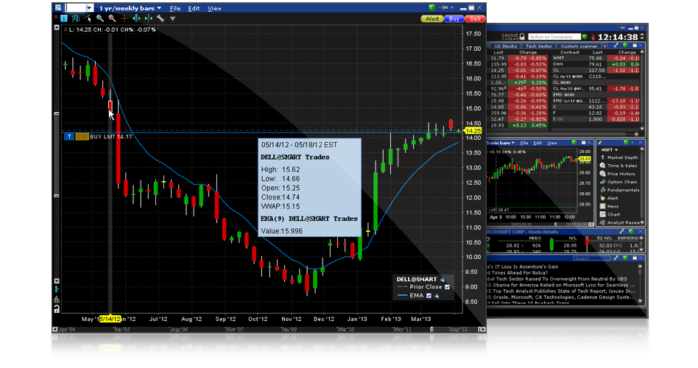Toggle the orange crosshair tool
Viewport: 698px width, 368px height.
point(124,18)
